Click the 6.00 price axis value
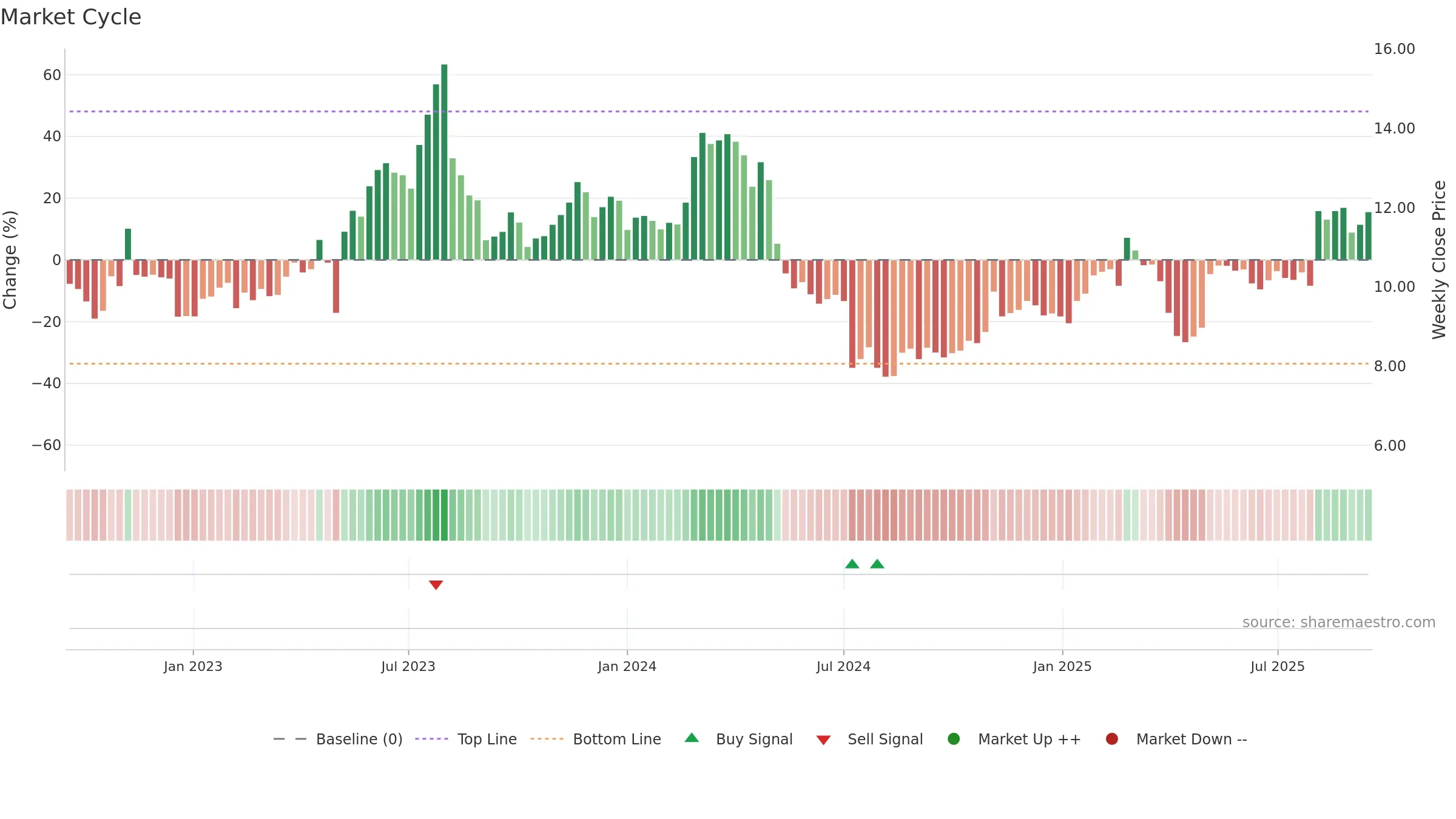1456x819 pixels. [1389, 446]
